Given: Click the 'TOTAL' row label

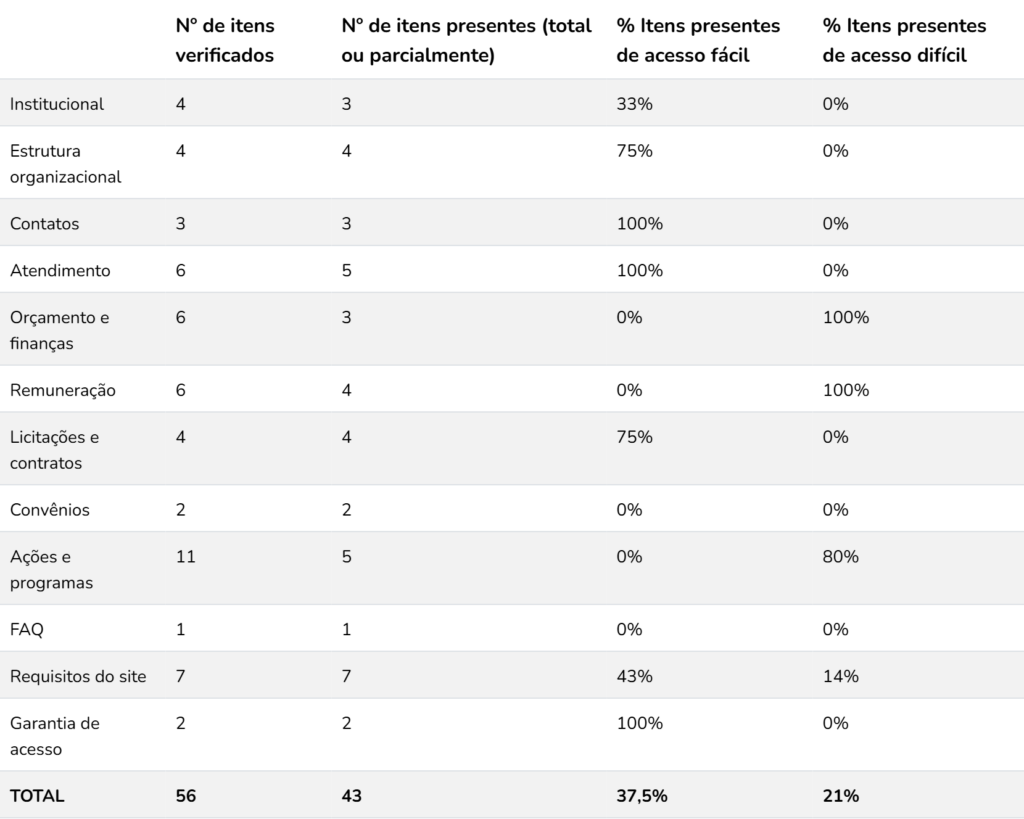Looking at the screenshot, I should point(37,796).
